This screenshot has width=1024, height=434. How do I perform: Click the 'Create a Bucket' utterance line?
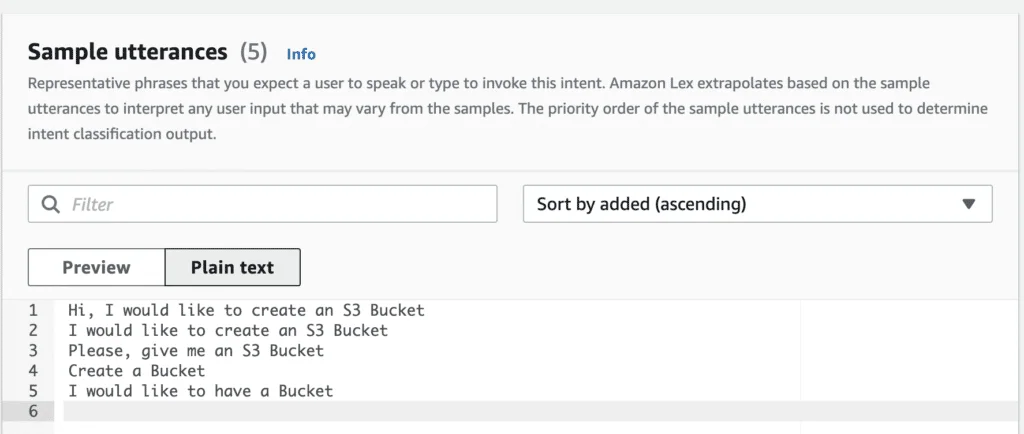point(136,371)
